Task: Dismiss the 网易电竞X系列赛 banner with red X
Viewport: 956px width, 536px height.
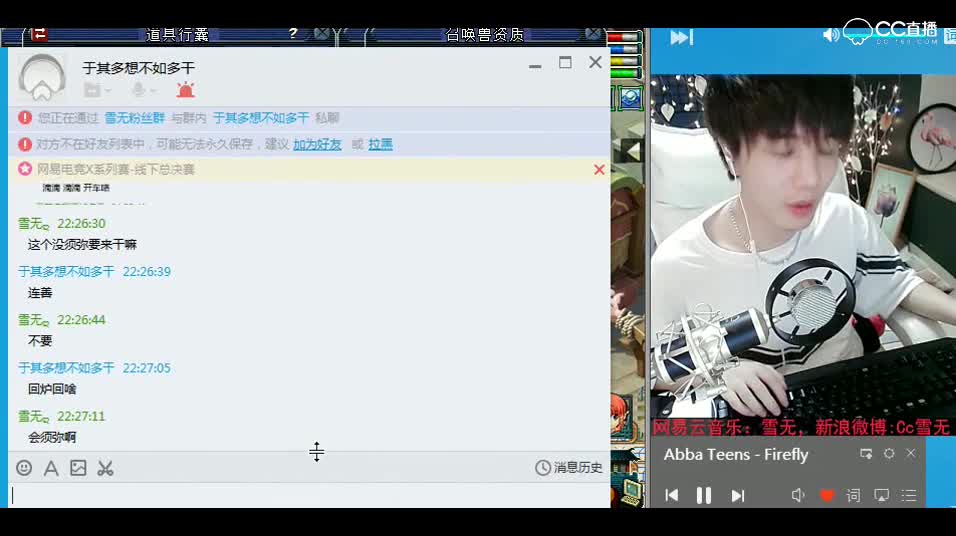Action: pyautogui.click(x=599, y=170)
